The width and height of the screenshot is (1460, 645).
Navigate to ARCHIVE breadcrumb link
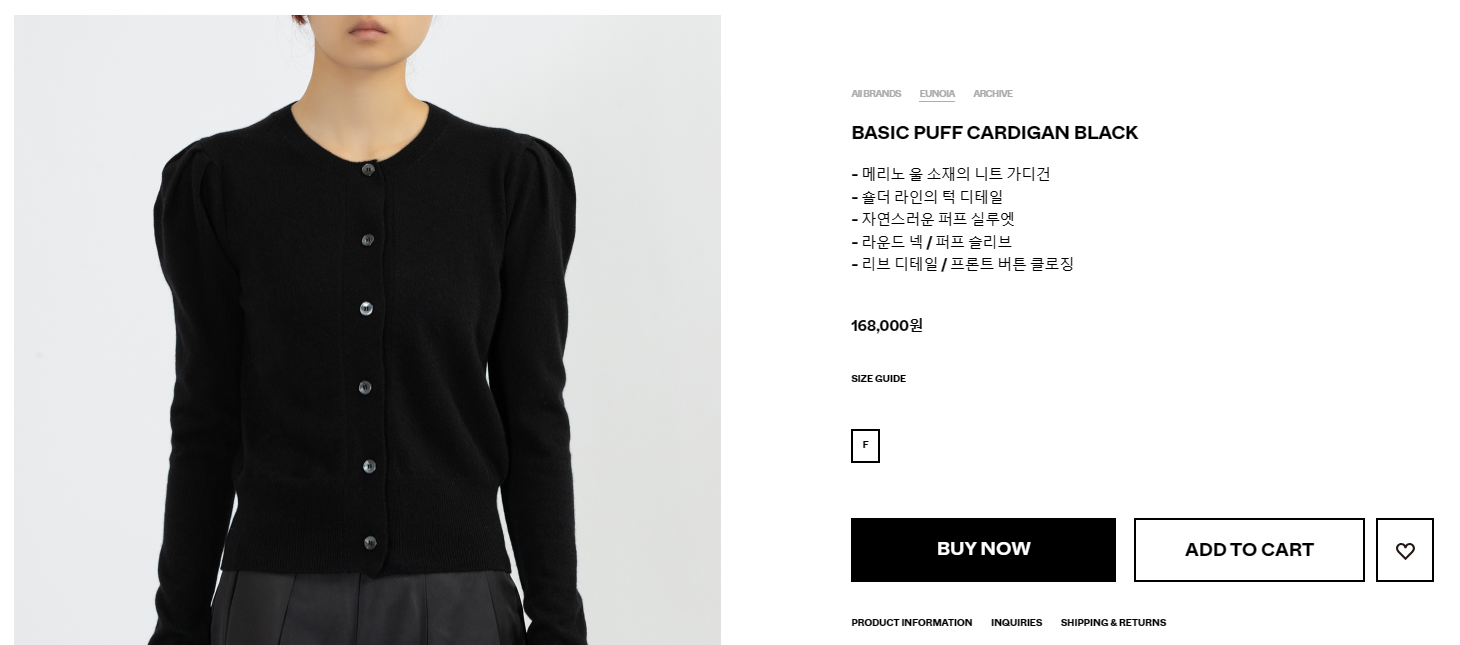point(993,94)
